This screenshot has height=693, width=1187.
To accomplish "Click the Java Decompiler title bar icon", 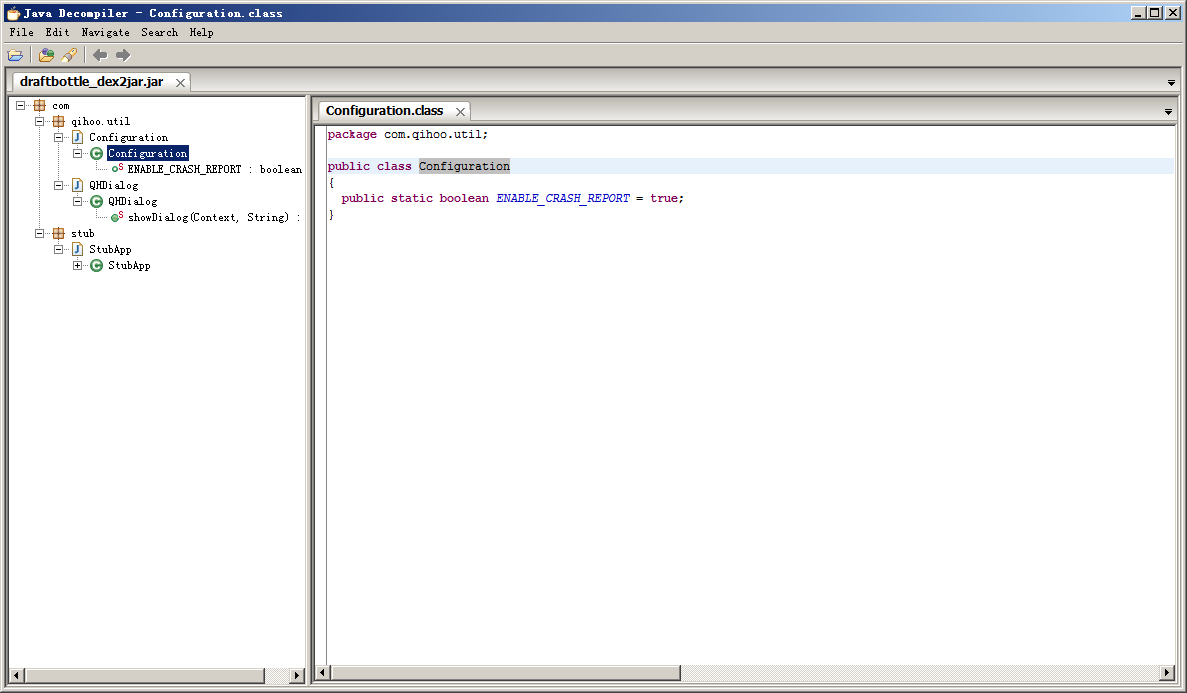I will tap(13, 13).
